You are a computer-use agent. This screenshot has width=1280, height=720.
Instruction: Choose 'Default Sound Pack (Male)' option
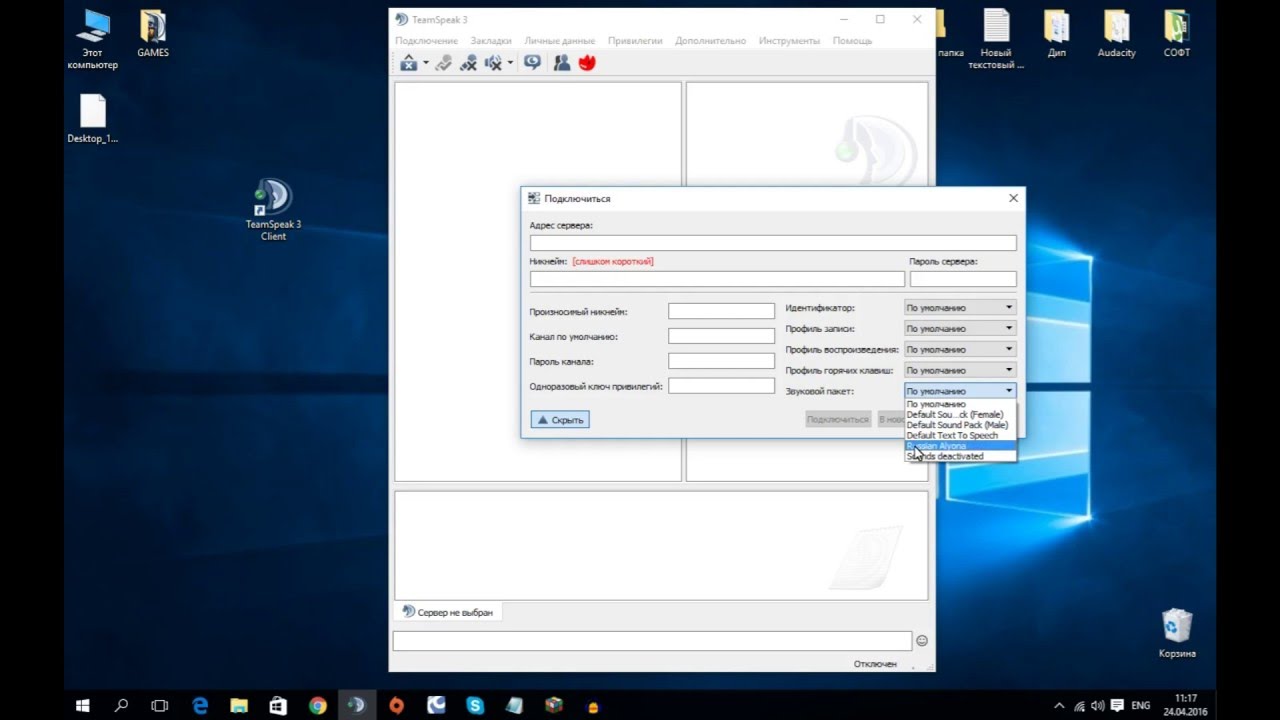(x=960, y=425)
